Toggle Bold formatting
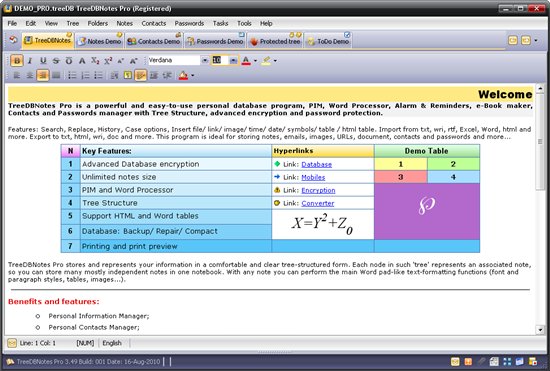Viewport: 550px width, 371px height. click(x=16, y=61)
